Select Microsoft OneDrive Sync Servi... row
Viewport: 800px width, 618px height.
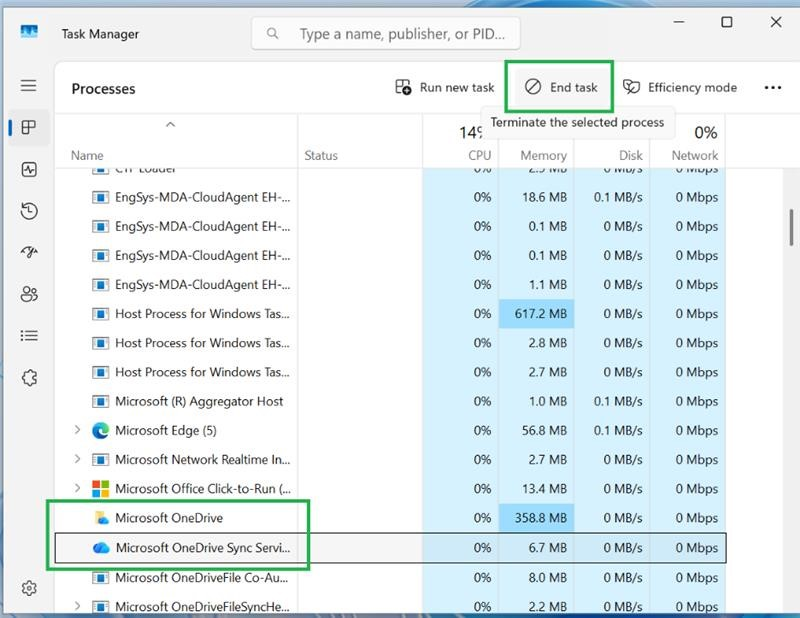[x=390, y=548]
